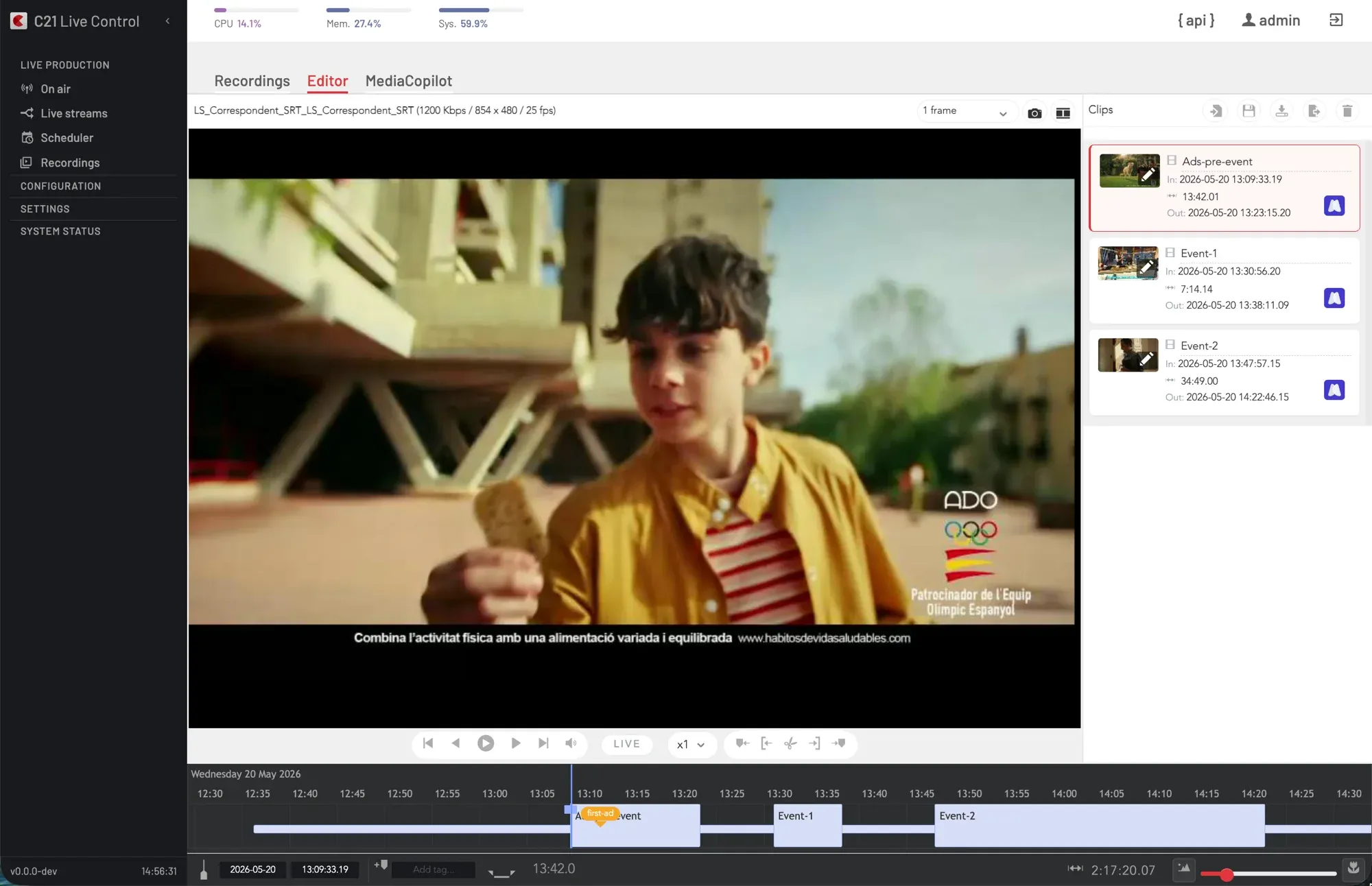Image resolution: width=1372 pixels, height=886 pixels.
Task: Open MediaCopilot for Event-2 clip
Action: (x=1334, y=390)
